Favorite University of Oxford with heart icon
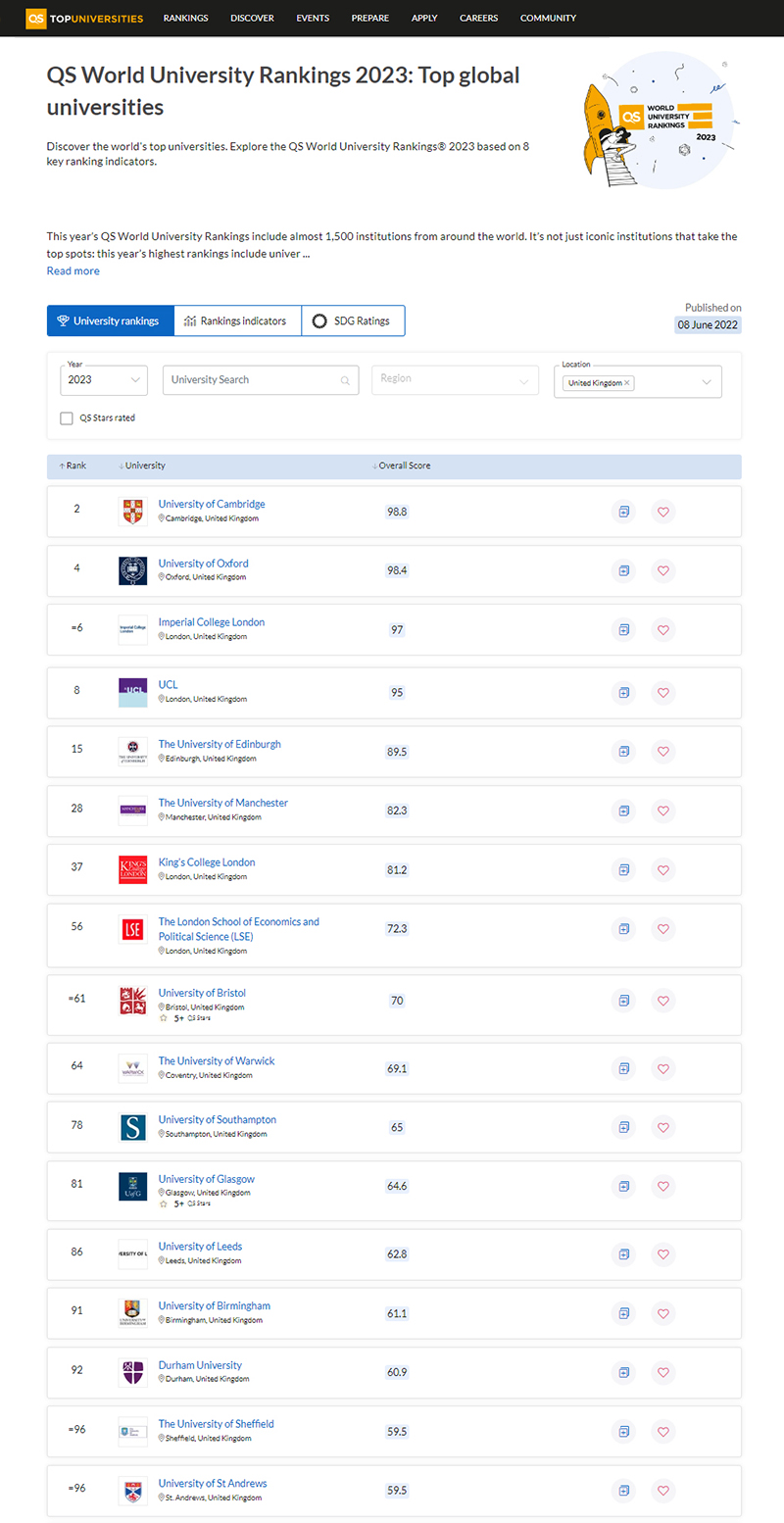The width and height of the screenshot is (784, 1523). point(663,570)
